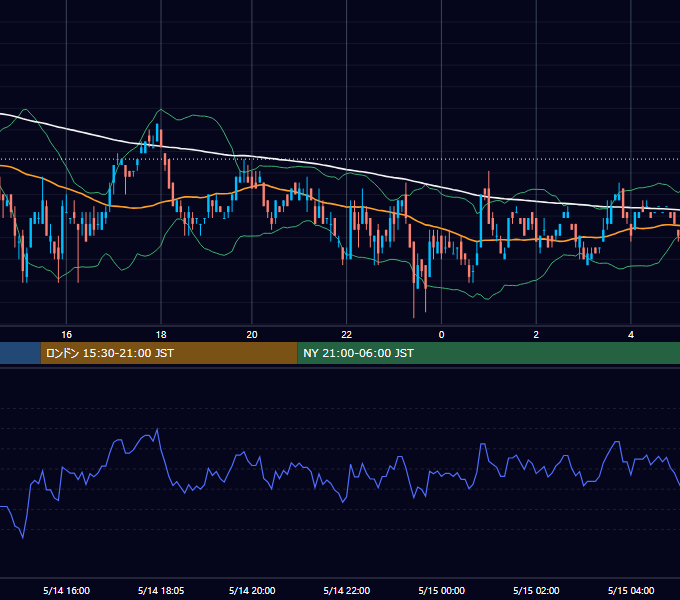Select the ロンドン 15:30-21:00 JST session bar
The height and width of the screenshot is (600, 680).
(x=169, y=353)
